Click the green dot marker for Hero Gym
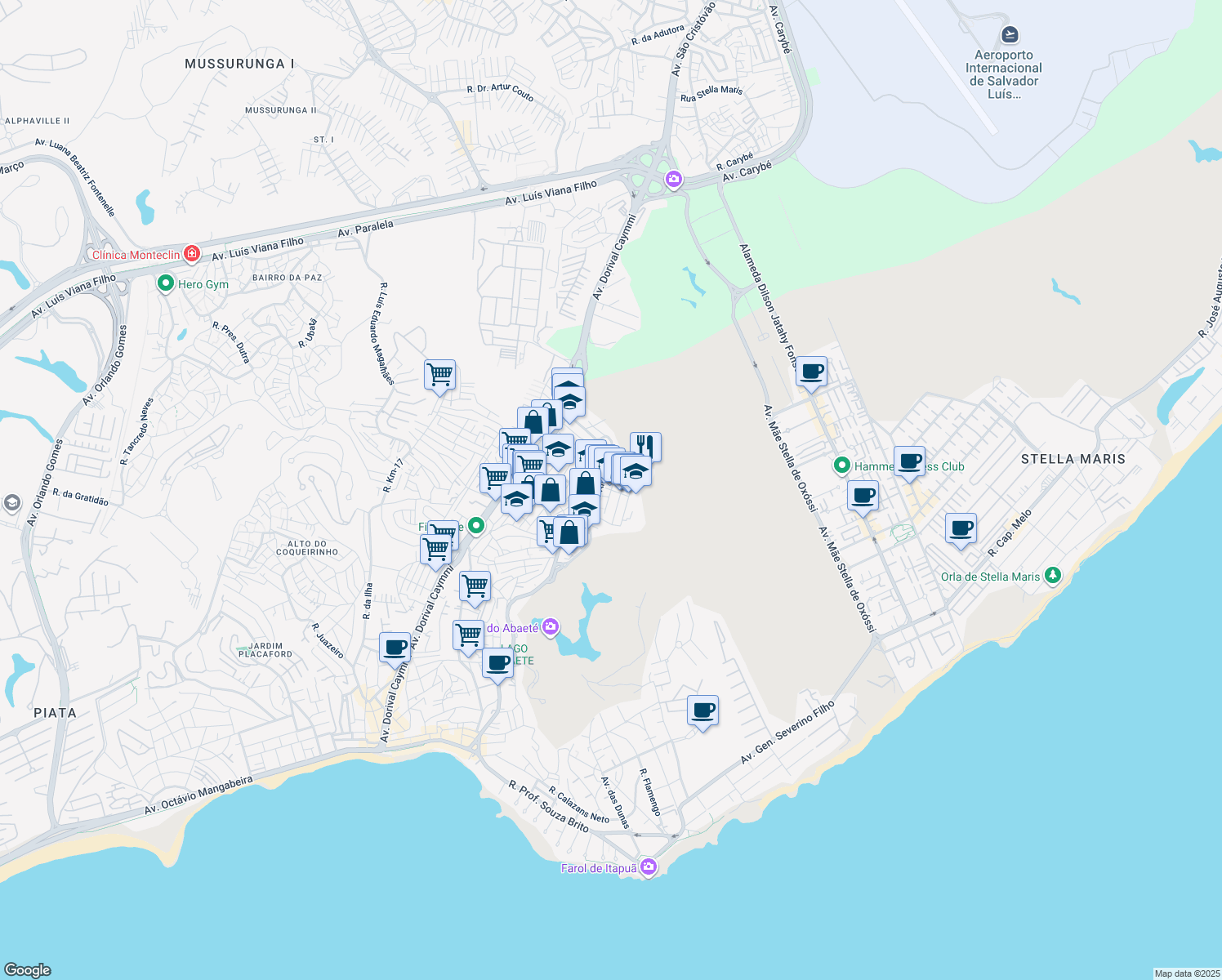The height and width of the screenshot is (980, 1222). click(165, 284)
